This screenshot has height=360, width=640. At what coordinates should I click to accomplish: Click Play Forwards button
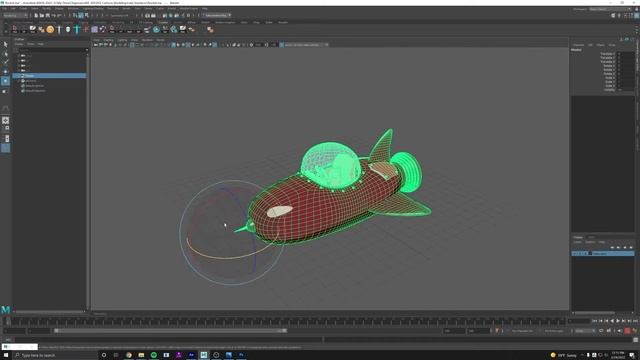618,321
